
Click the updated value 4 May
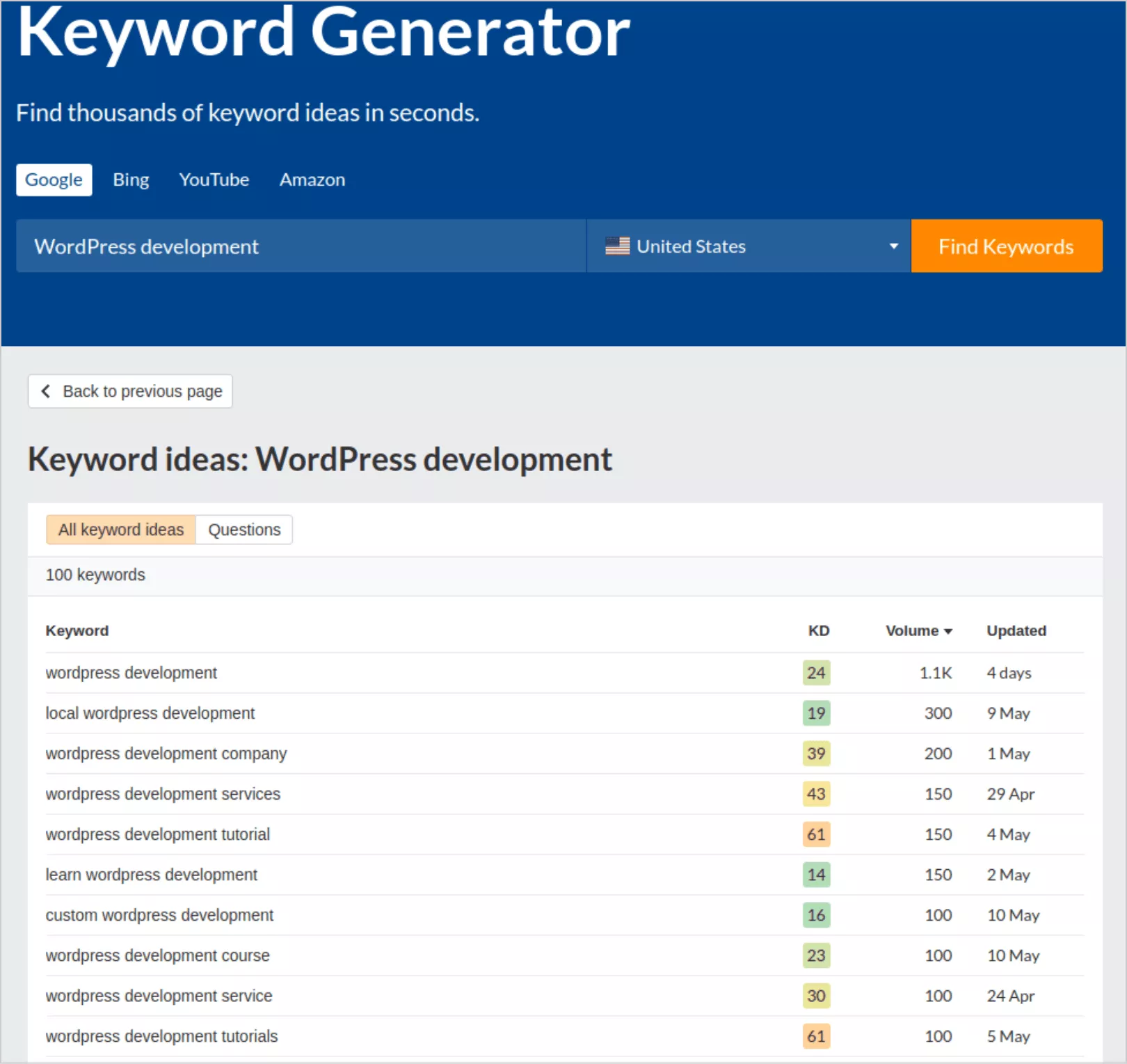point(1008,834)
